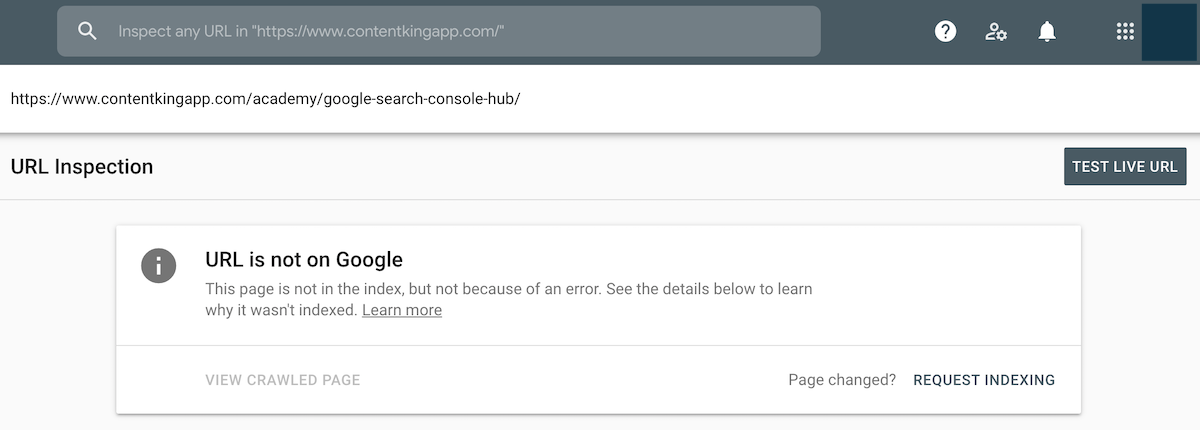Click the info icon in the status card
The width and height of the screenshot is (1200, 430).
tap(159, 266)
